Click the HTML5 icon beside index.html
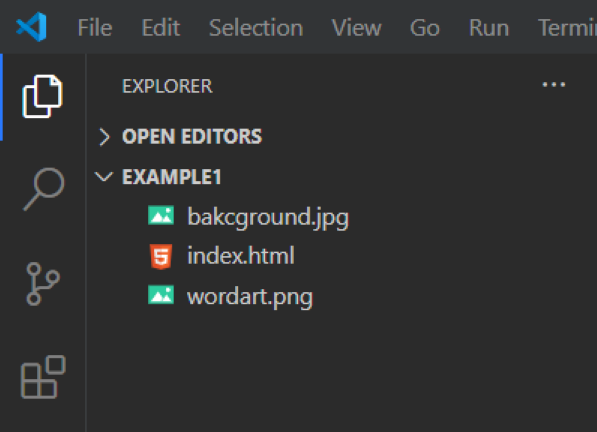The height and width of the screenshot is (432, 597). [x=161, y=257]
